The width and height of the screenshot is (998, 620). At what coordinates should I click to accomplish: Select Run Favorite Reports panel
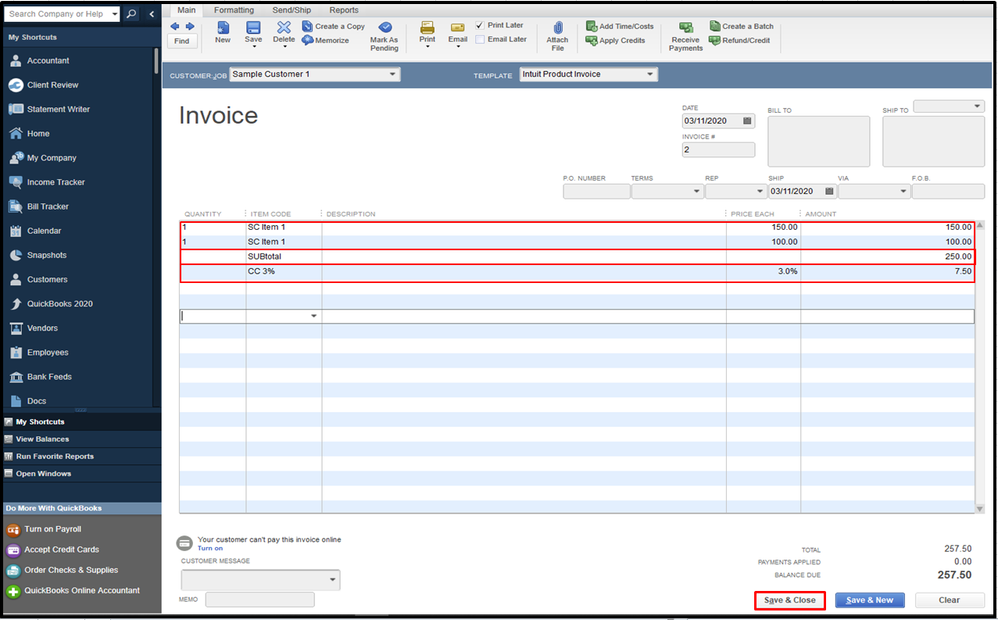82,456
